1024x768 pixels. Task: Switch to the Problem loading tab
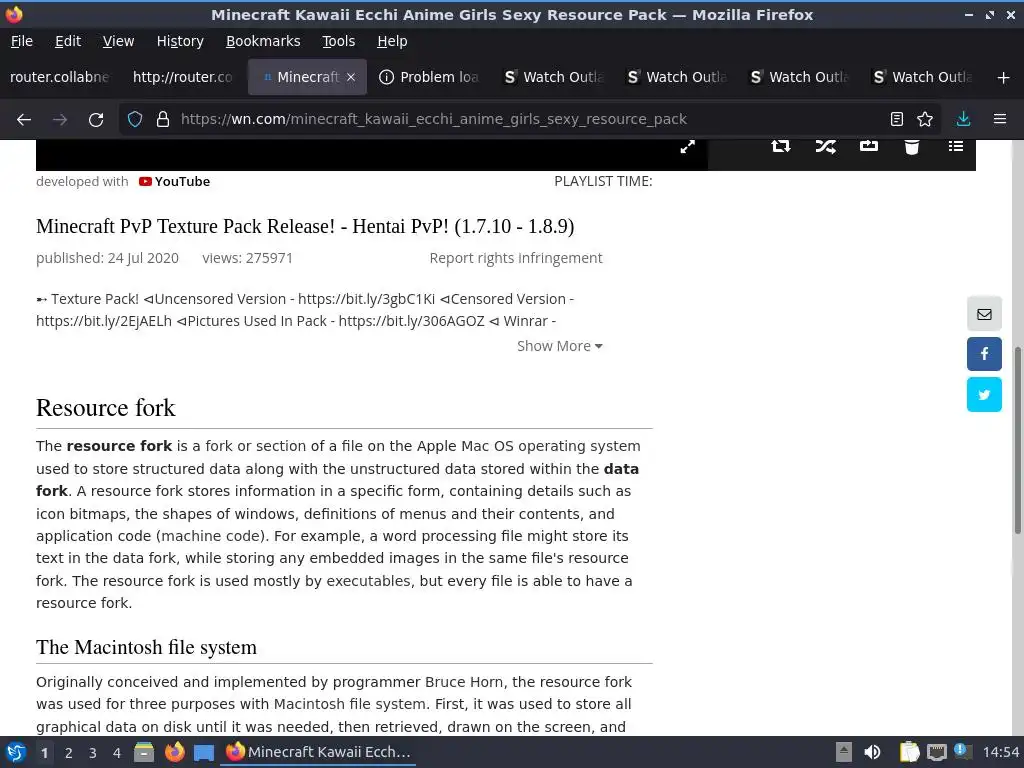coord(430,77)
